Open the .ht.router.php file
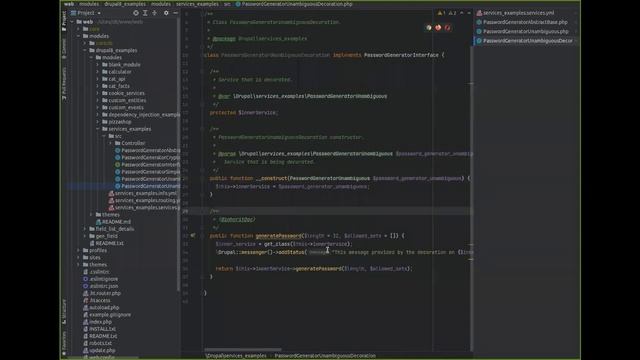 [102, 293]
